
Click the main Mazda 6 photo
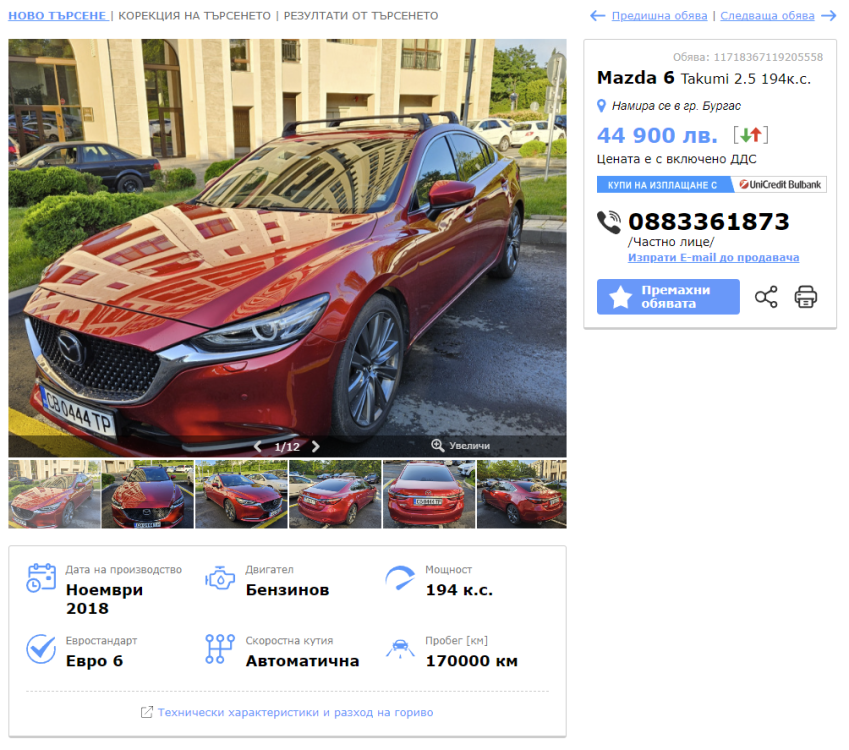[x=287, y=240]
